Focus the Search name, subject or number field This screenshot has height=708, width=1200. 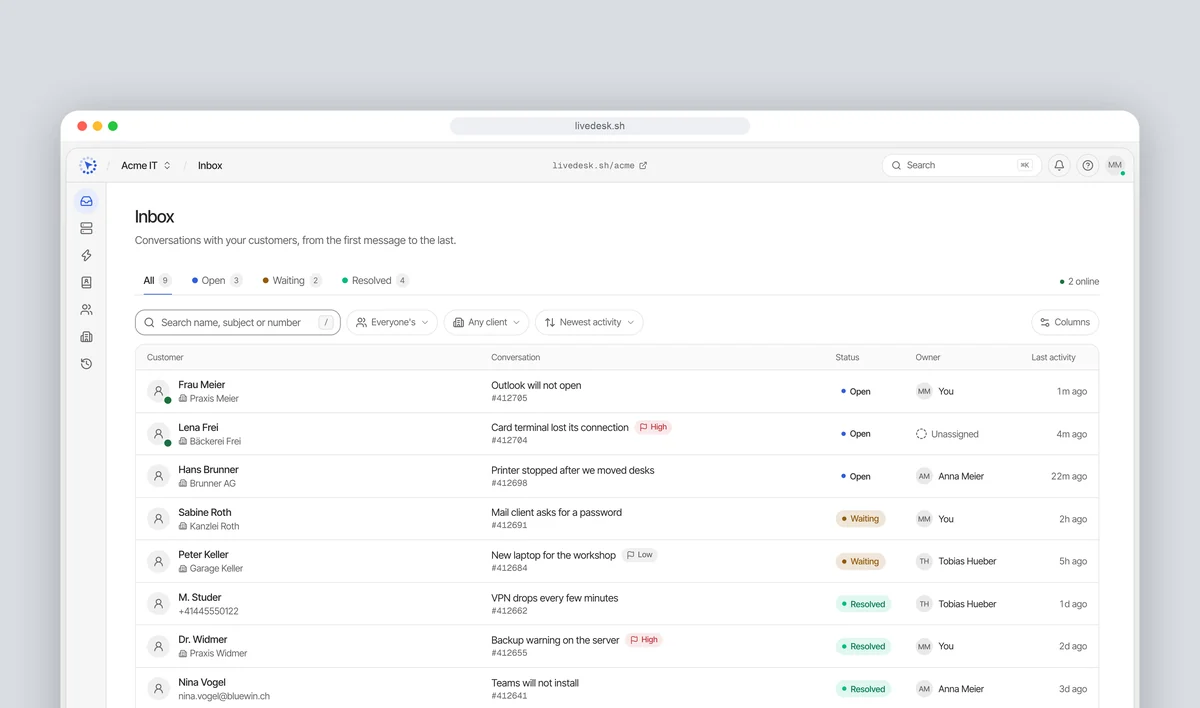(x=238, y=322)
